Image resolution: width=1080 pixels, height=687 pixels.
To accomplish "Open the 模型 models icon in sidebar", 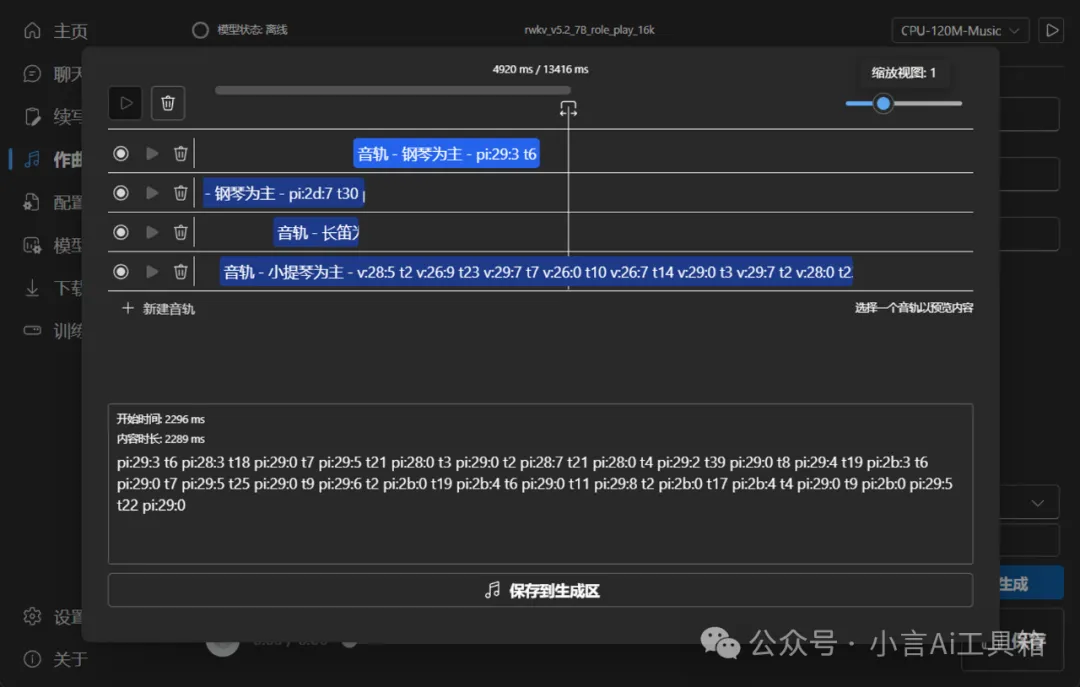I will click(x=32, y=245).
